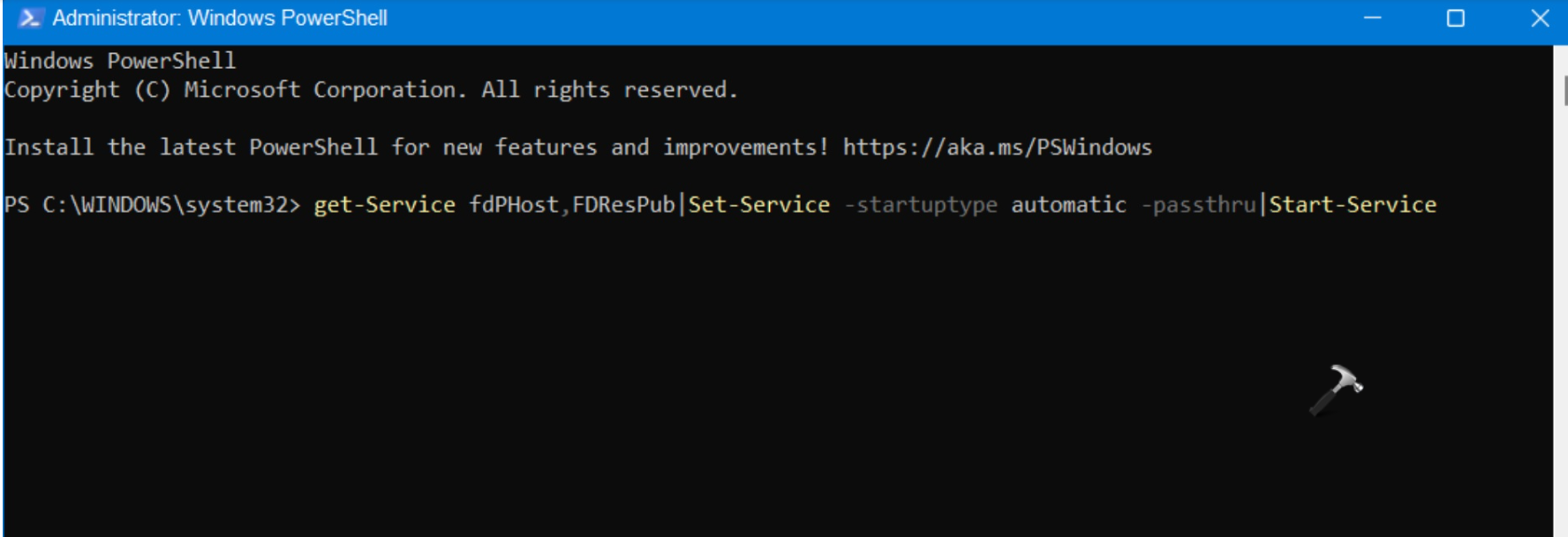Viewport: 1568px width, 537px height.
Task: Maximize the PowerShell window
Action: (1456, 19)
